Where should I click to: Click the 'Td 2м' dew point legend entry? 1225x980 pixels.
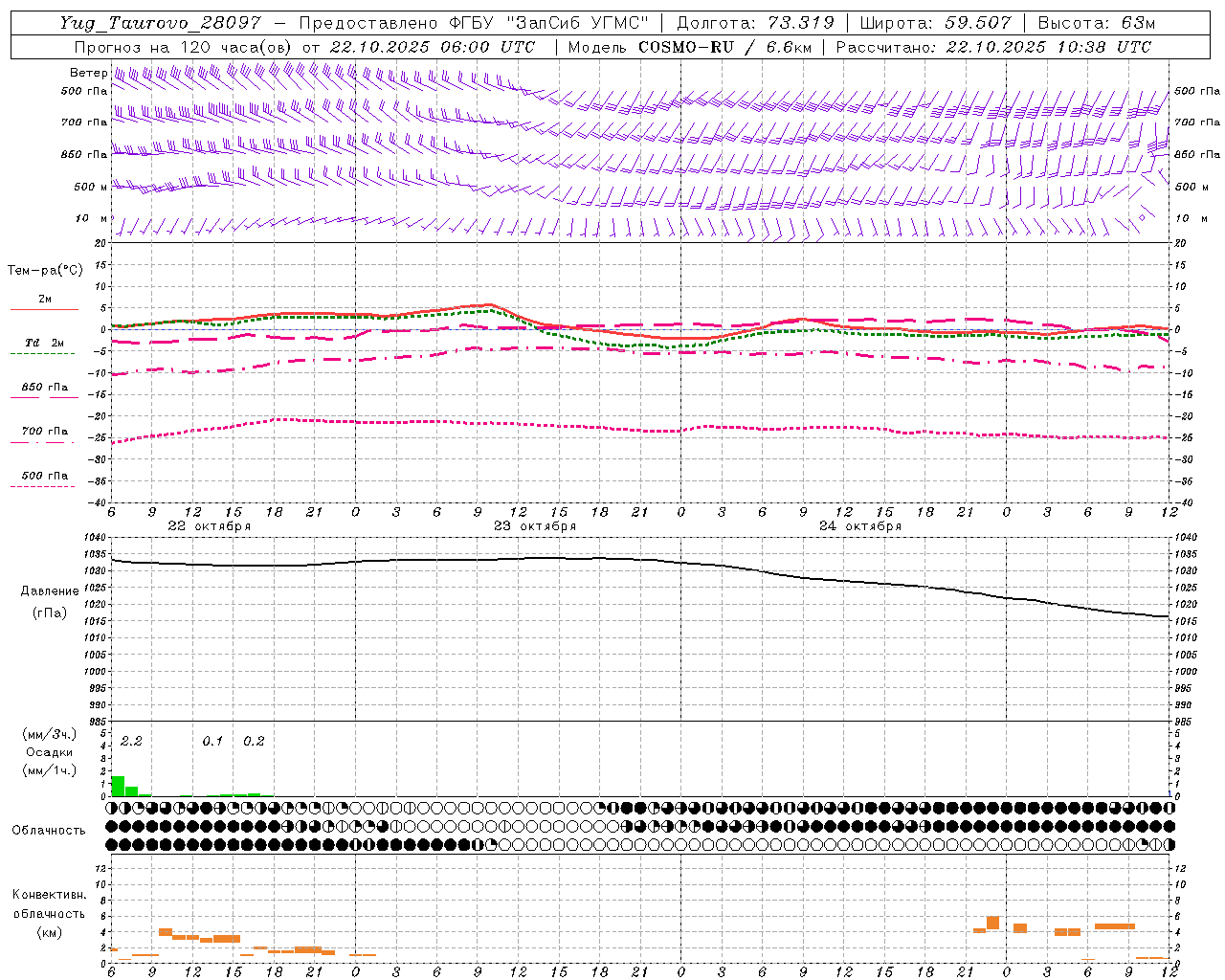(x=45, y=343)
